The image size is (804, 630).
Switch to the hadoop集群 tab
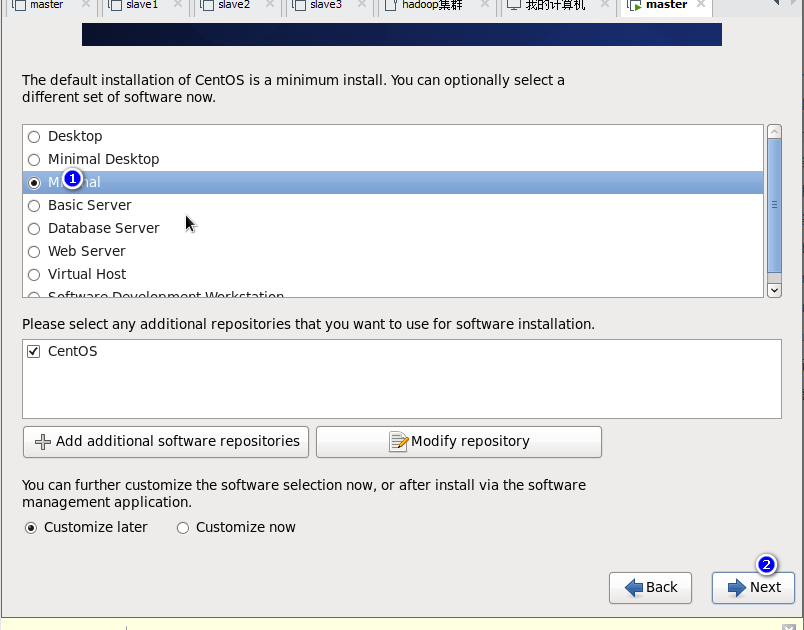pos(432,5)
